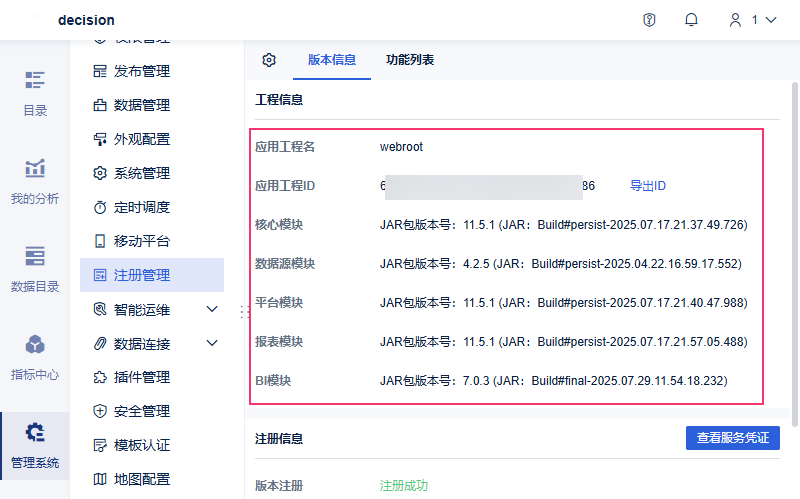The image size is (800, 499).
Task: Go to 目录 in the left sidebar
Action: [35, 94]
